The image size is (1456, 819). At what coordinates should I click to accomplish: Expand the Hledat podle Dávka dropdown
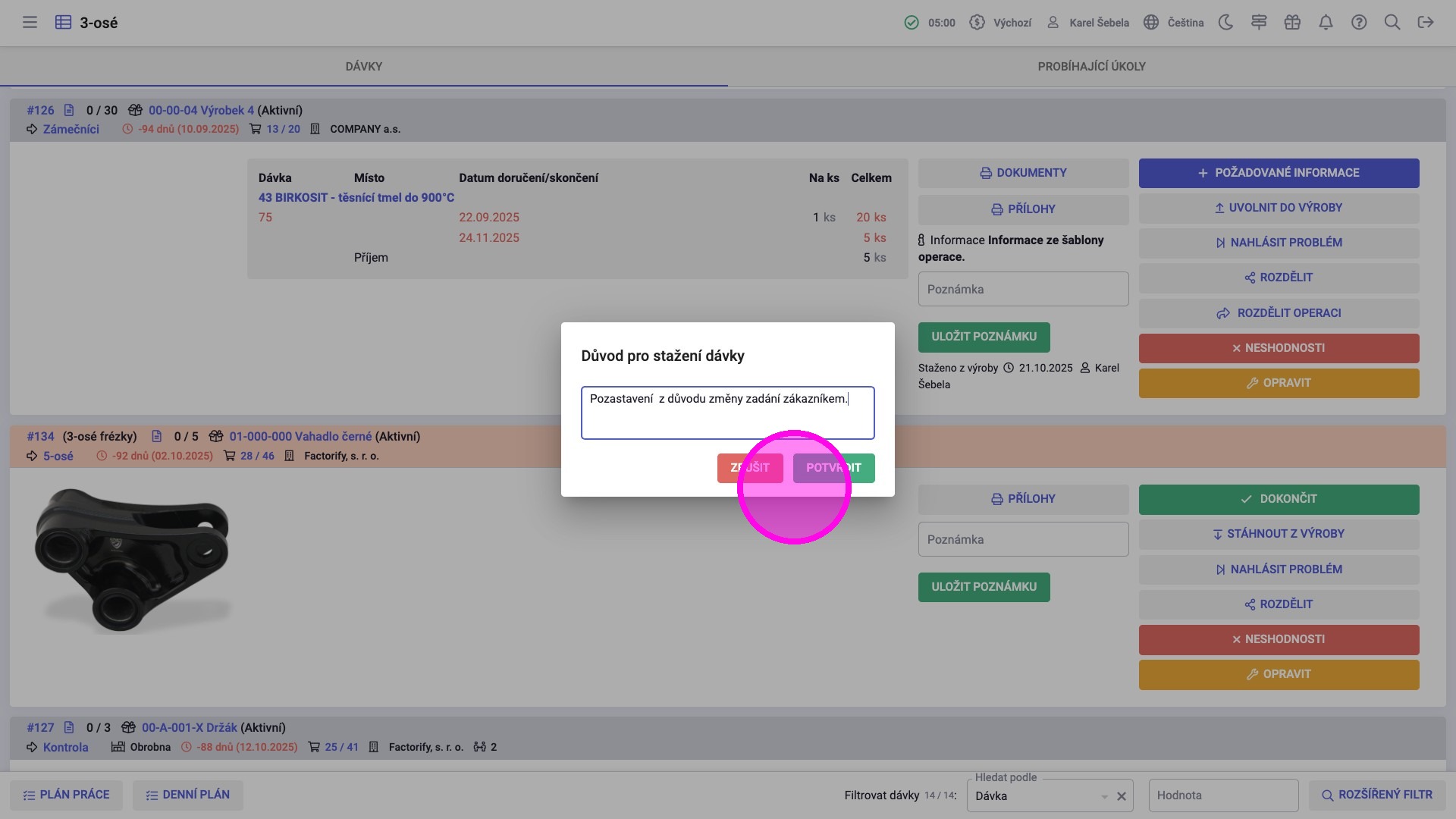[x=1103, y=796]
